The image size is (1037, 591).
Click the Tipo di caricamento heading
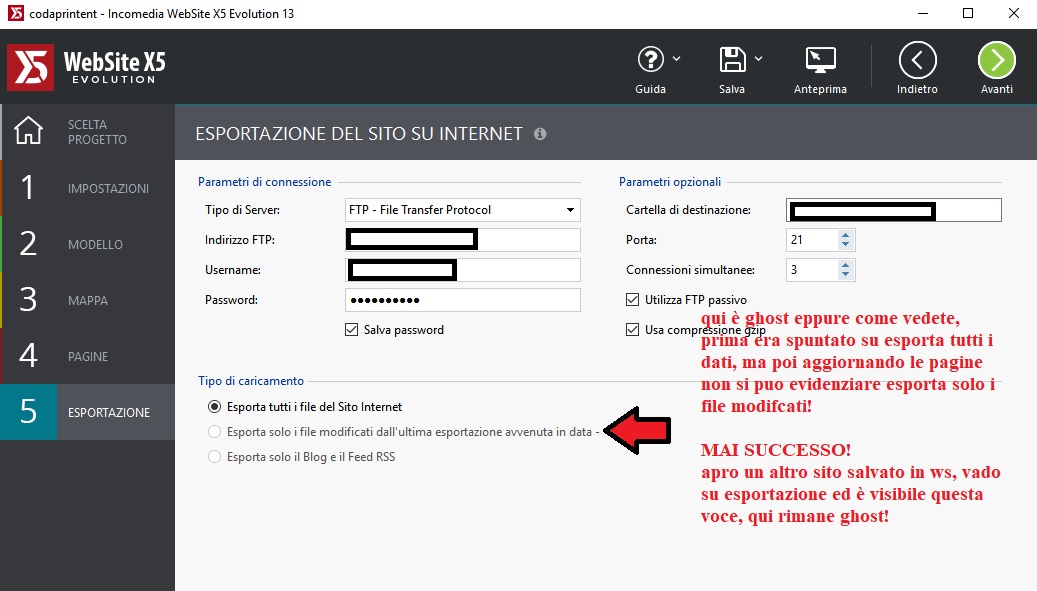(x=251, y=381)
